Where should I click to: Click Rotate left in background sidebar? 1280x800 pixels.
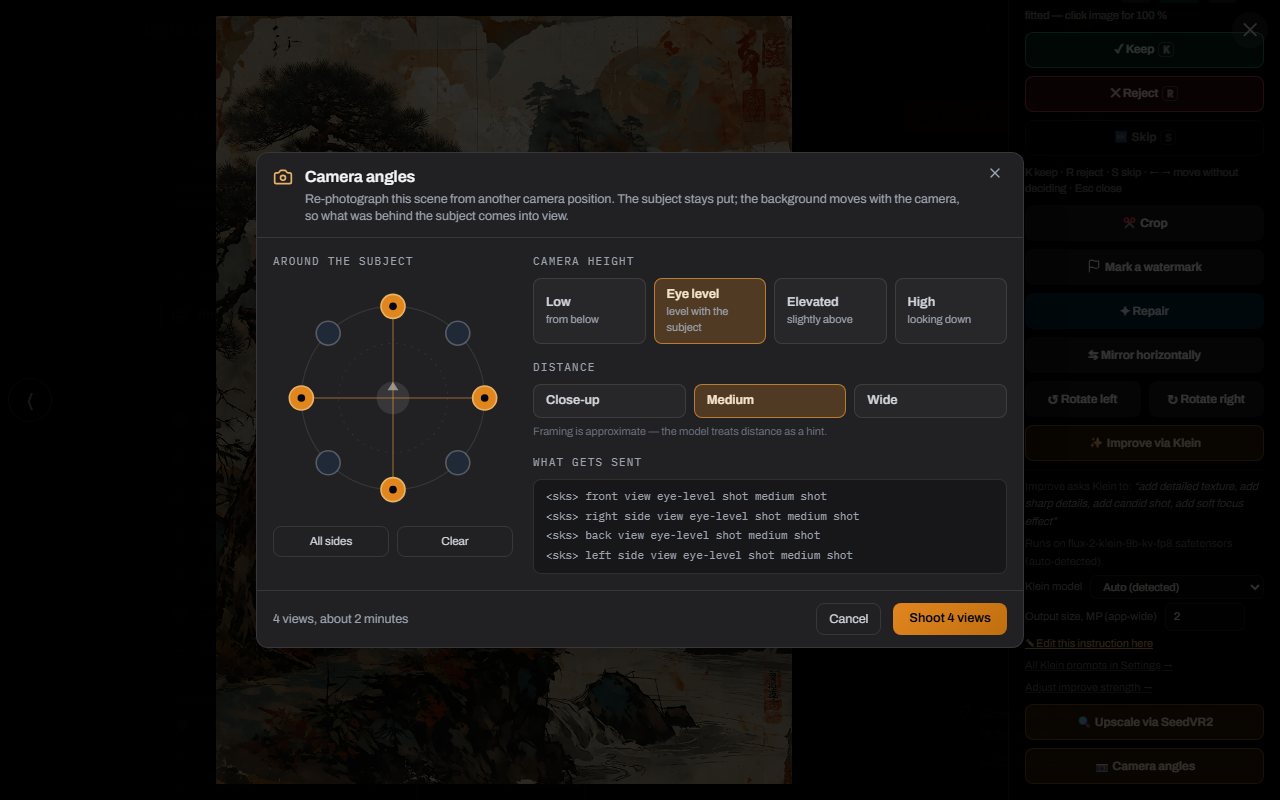(1082, 399)
